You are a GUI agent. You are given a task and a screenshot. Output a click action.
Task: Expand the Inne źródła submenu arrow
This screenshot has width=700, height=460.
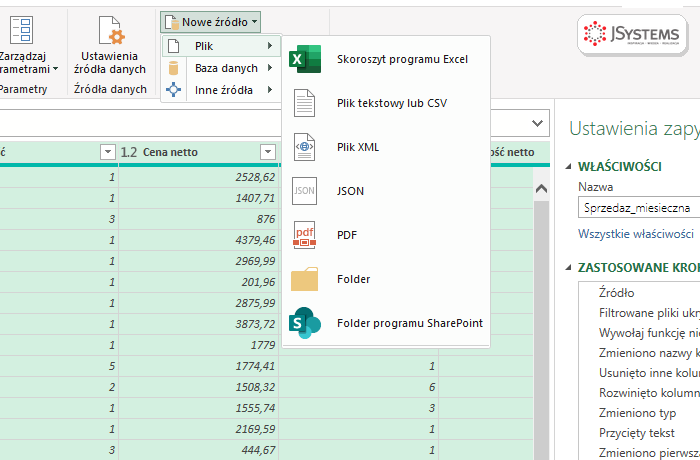[270, 90]
